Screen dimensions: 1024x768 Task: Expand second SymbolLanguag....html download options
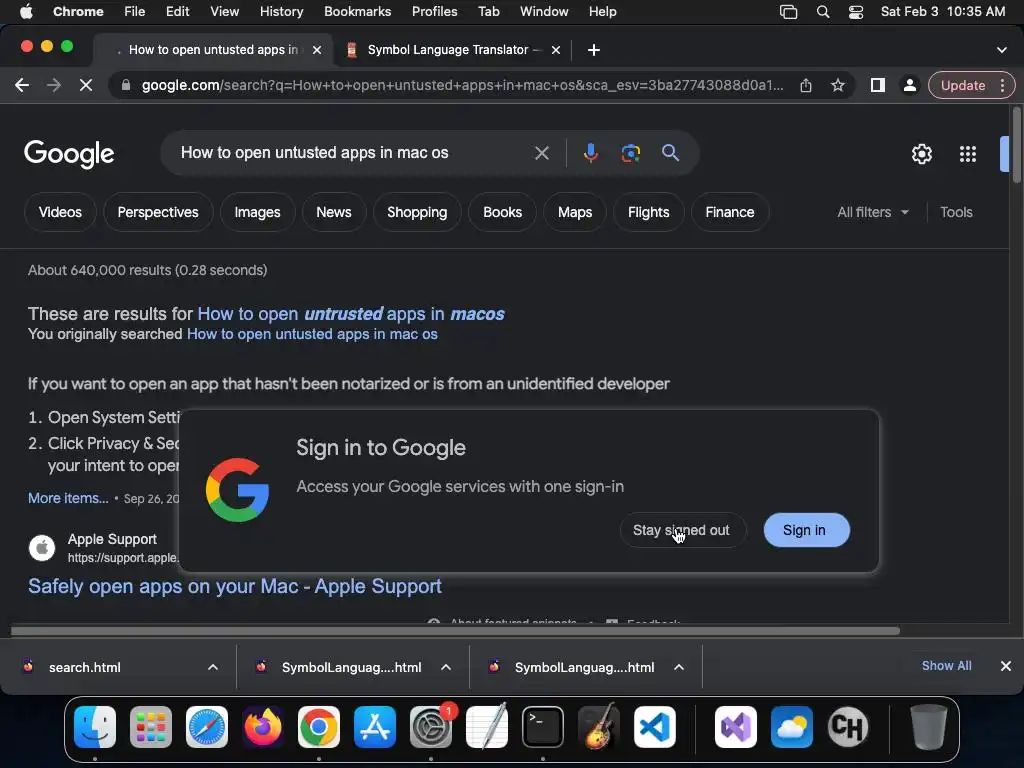(x=679, y=667)
